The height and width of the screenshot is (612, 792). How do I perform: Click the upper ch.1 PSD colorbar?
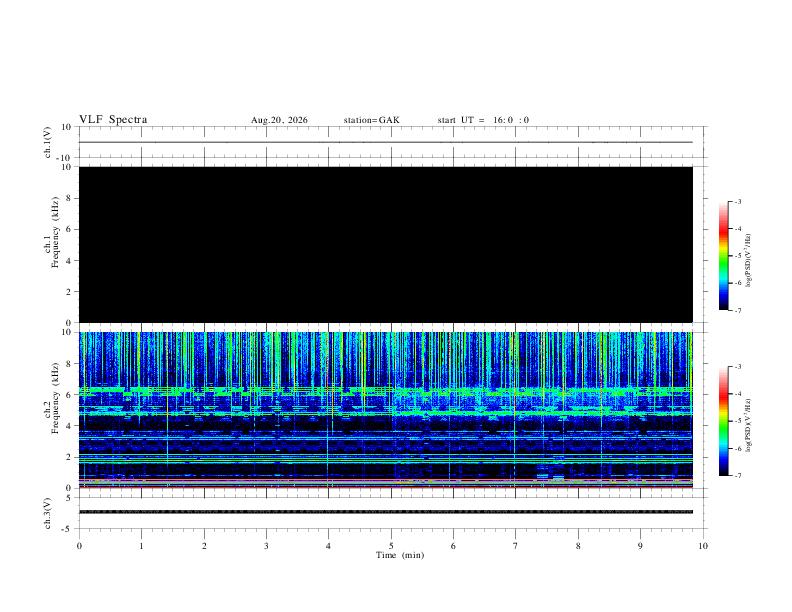[724, 256]
